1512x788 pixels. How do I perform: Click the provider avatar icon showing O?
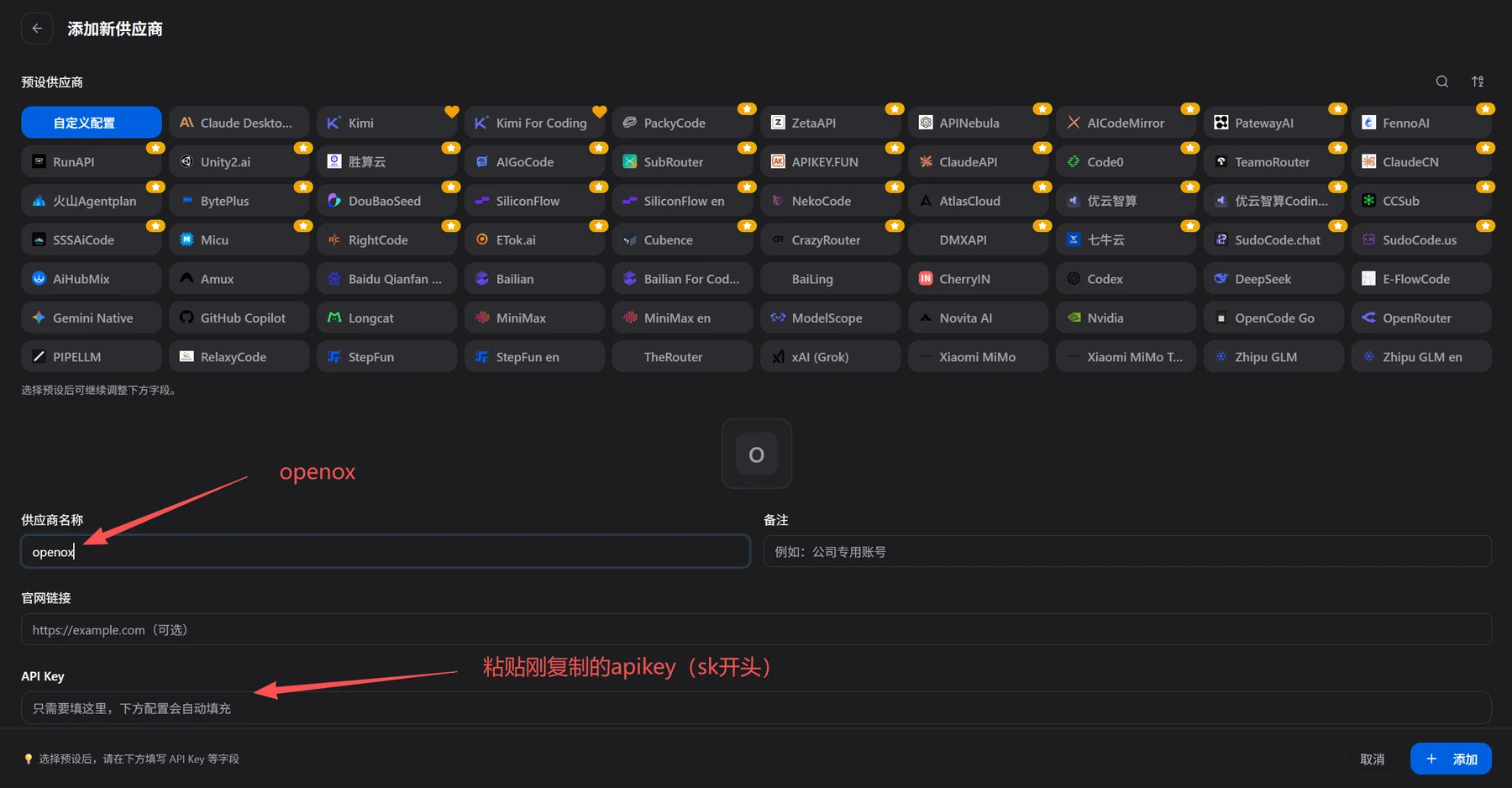pyautogui.click(x=756, y=454)
